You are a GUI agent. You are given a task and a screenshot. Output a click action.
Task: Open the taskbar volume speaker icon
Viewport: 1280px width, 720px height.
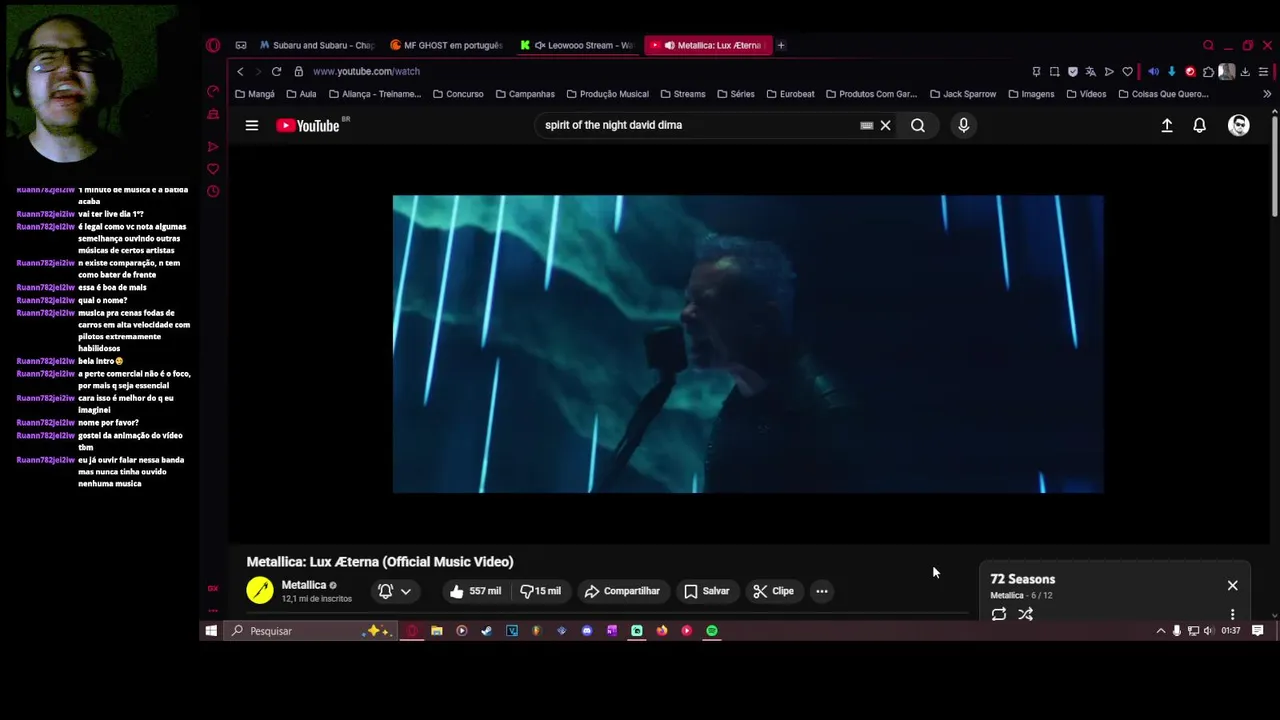tap(1209, 631)
